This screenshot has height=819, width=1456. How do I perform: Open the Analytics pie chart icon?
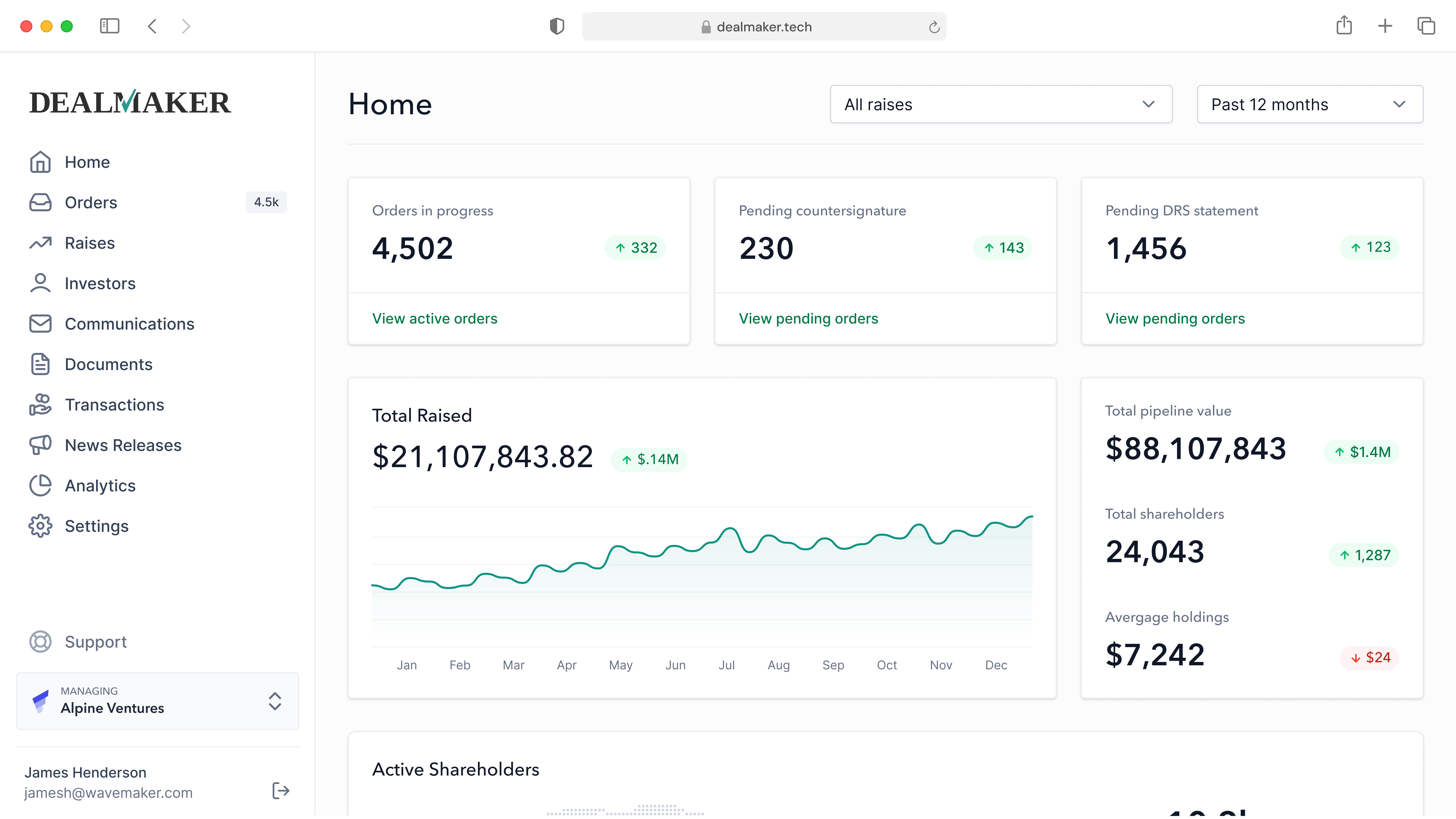(40, 486)
